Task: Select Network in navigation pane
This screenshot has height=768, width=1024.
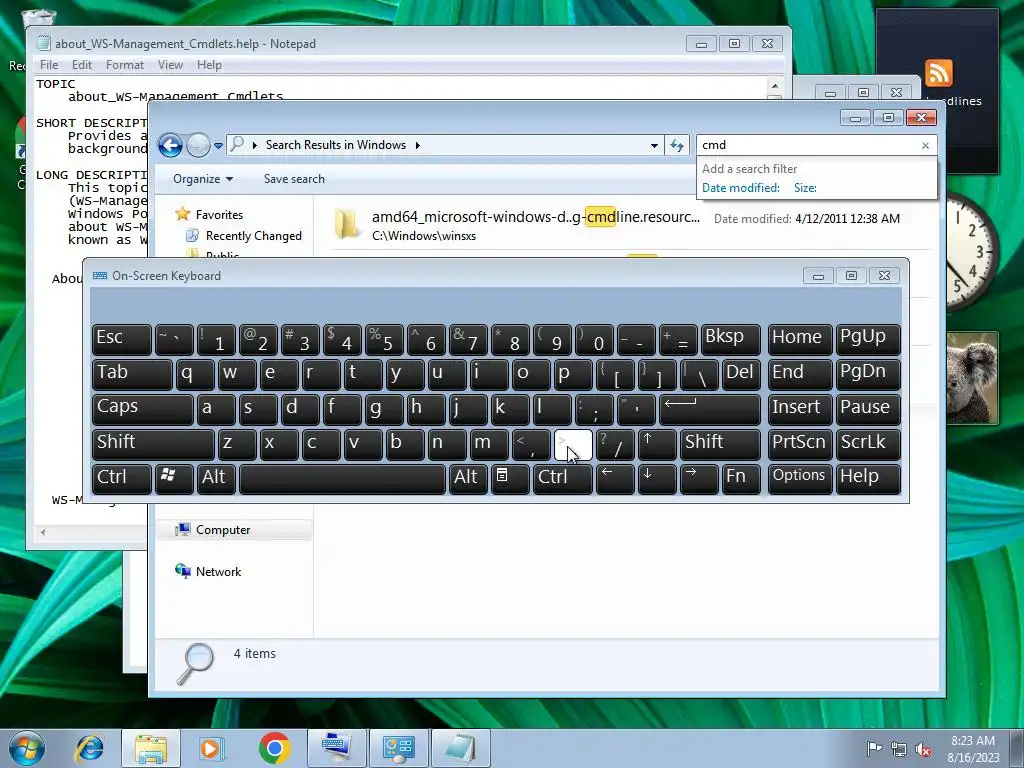Action: click(x=218, y=571)
